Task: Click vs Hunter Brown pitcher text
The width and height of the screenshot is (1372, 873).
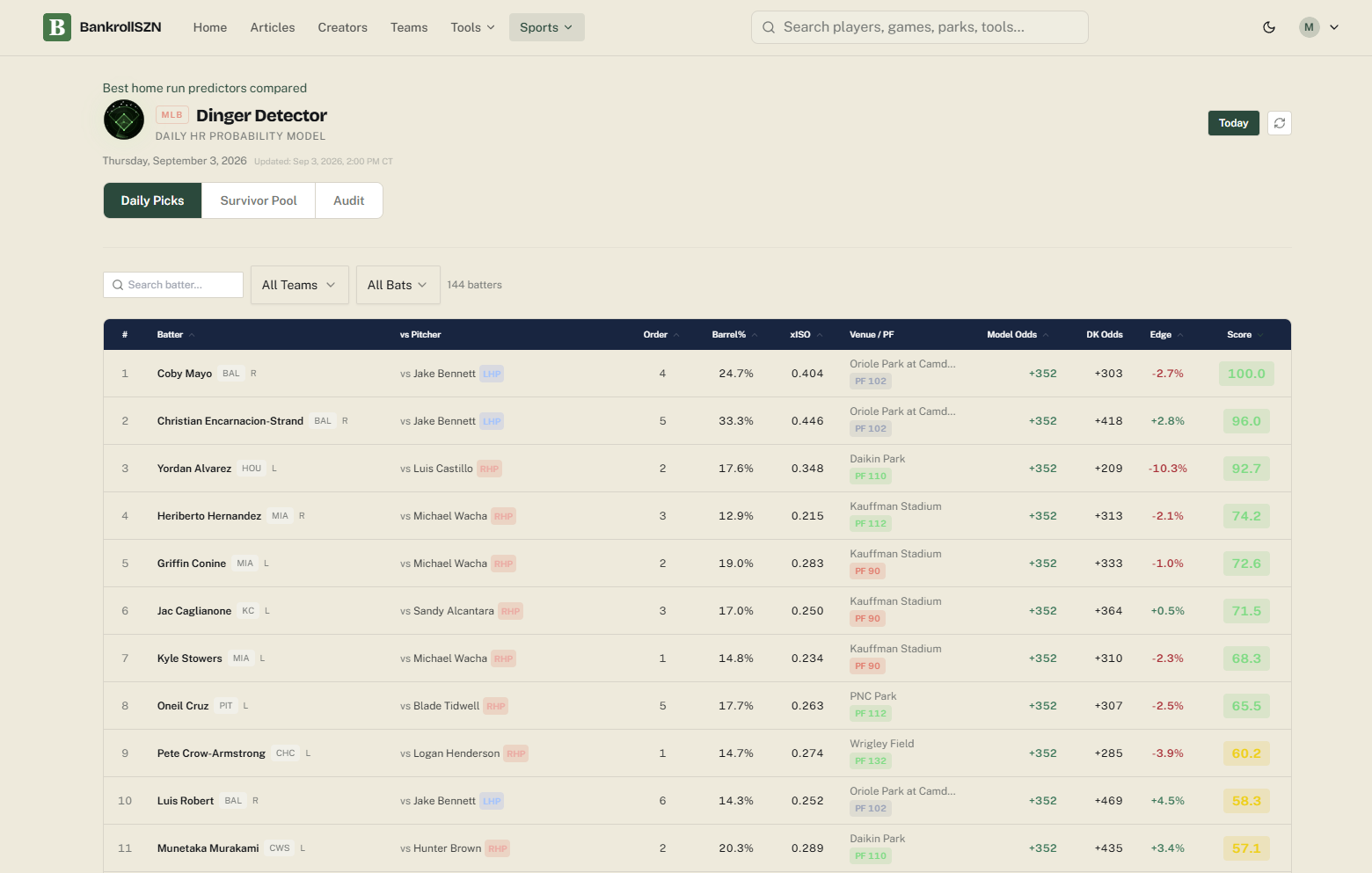Action: pyautogui.click(x=441, y=848)
